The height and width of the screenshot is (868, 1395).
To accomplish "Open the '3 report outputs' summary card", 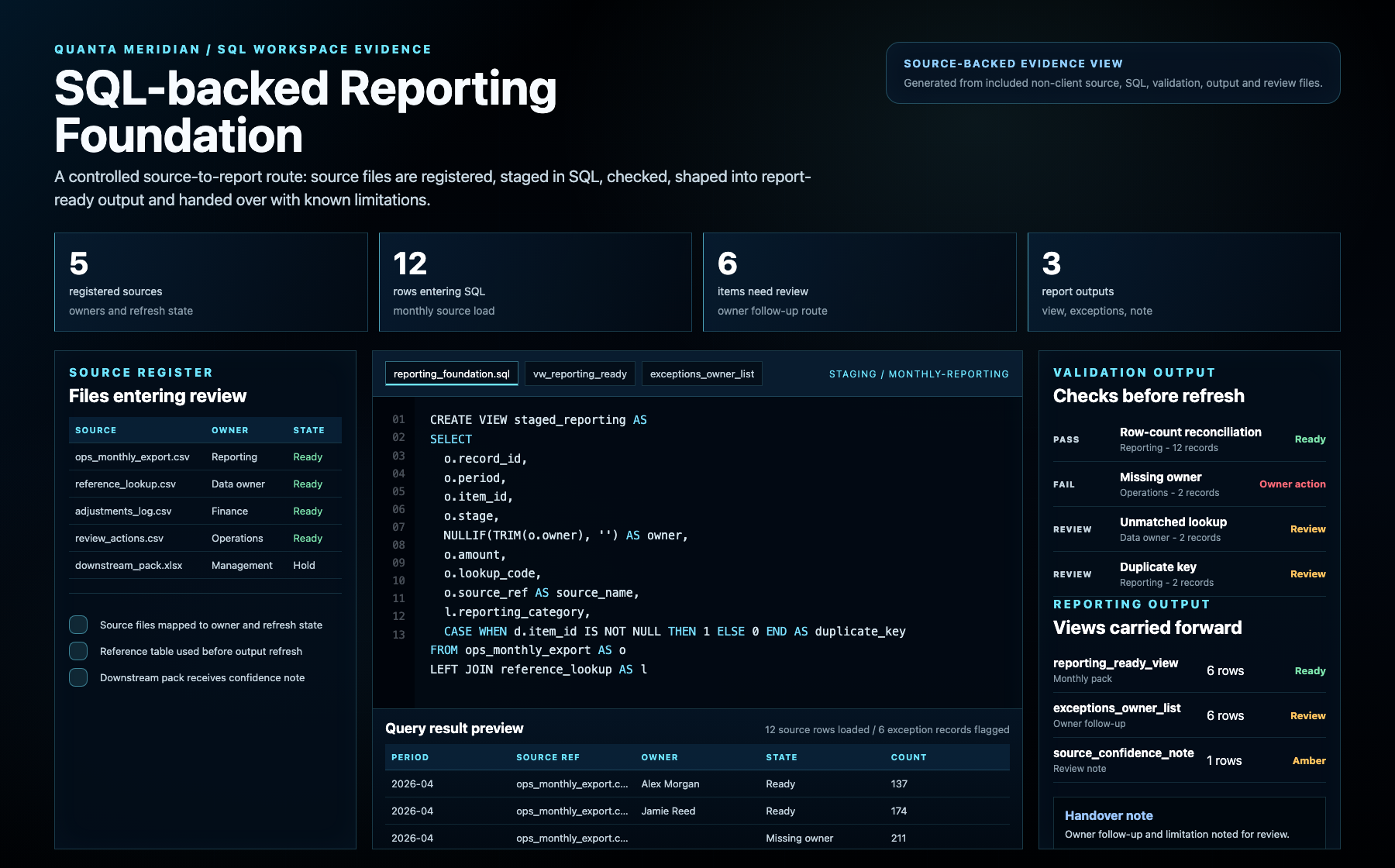I will [1183, 282].
